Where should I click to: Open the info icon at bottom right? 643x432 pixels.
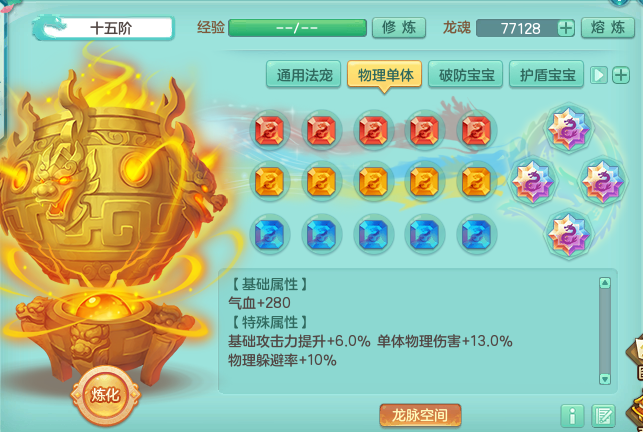coord(572,416)
